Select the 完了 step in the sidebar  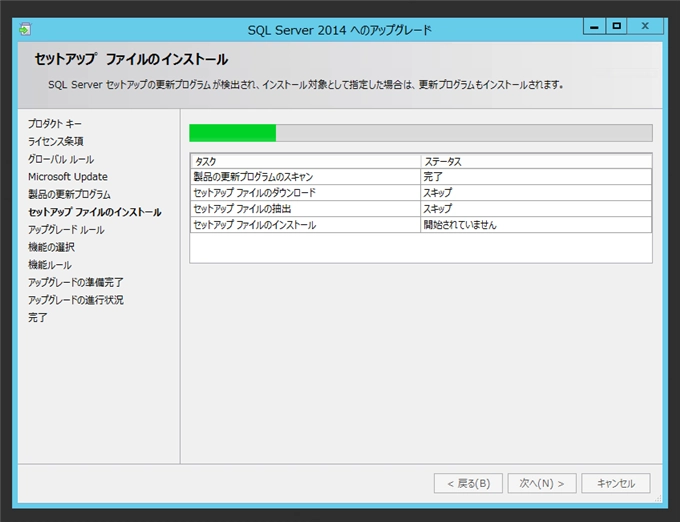coord(38,317)
